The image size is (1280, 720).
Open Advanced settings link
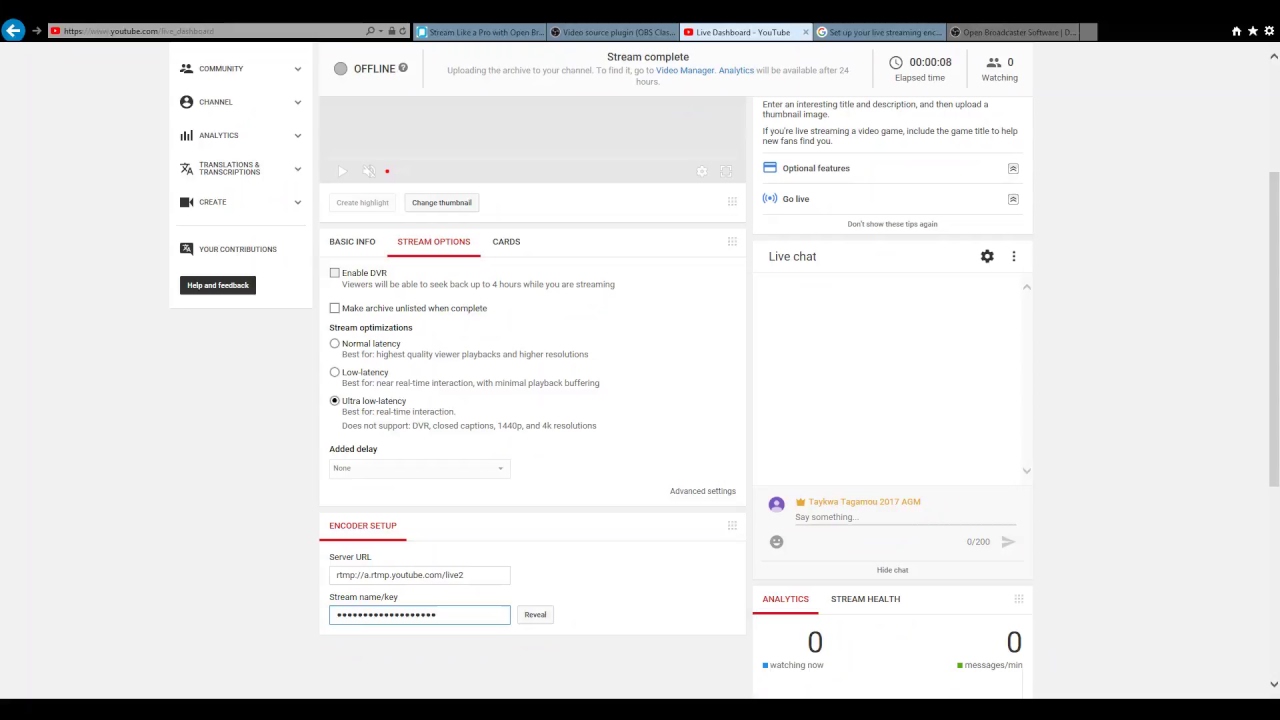(702, 491)
